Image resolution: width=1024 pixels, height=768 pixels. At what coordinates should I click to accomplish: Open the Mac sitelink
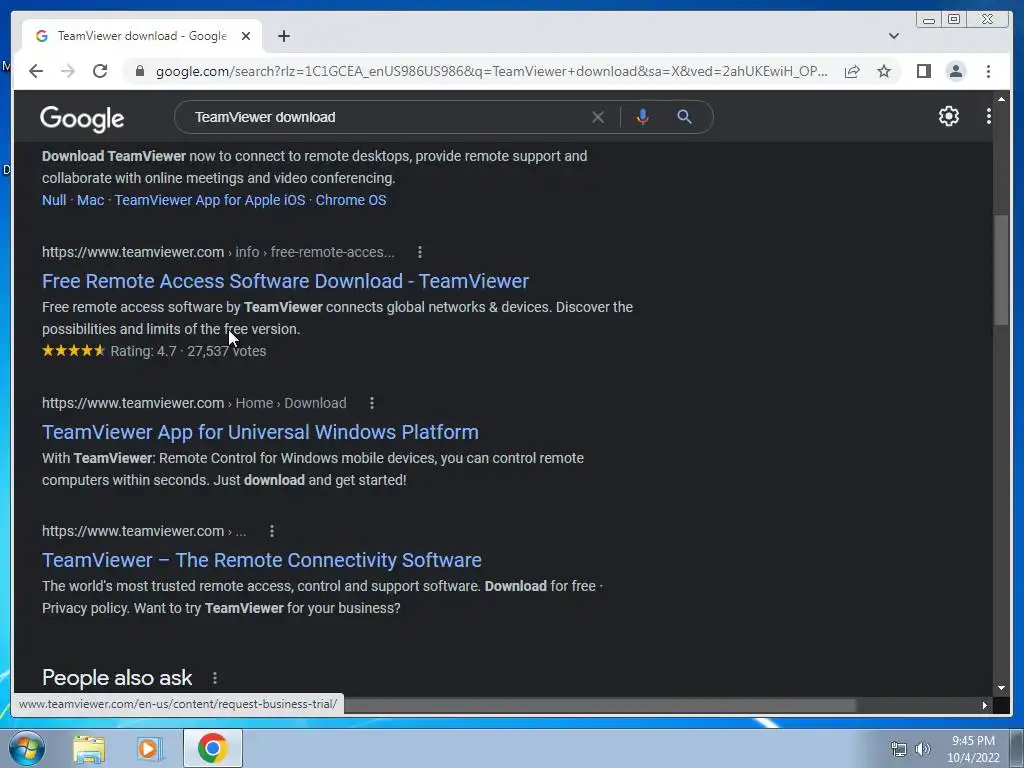[x=91, y=200]
